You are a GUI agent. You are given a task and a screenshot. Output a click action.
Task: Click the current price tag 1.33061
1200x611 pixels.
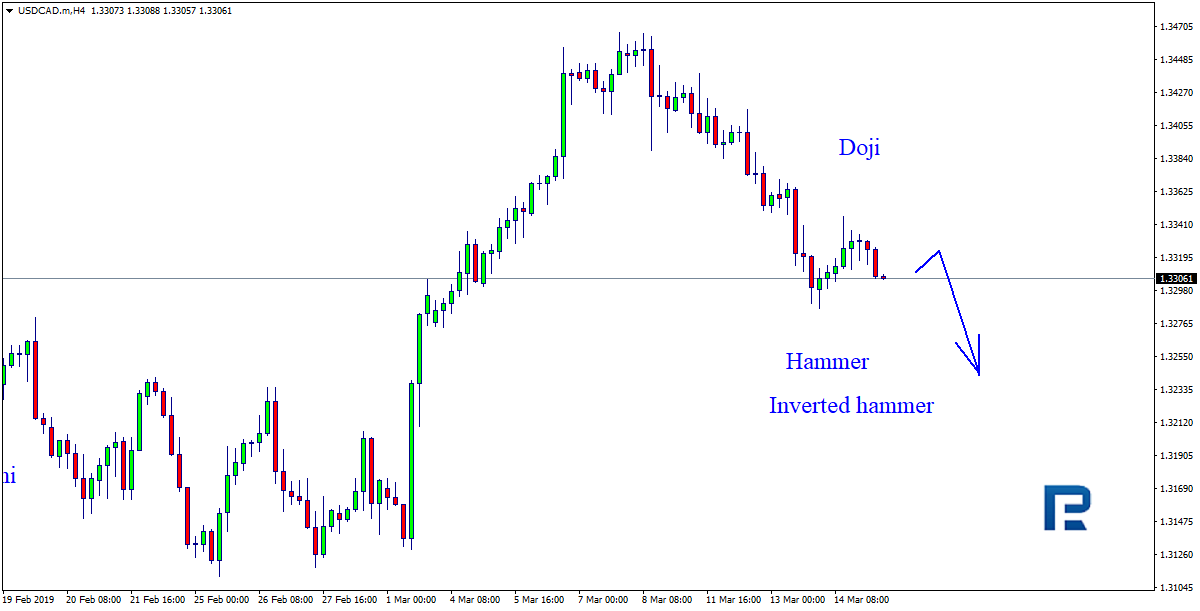click(1174, 278)
